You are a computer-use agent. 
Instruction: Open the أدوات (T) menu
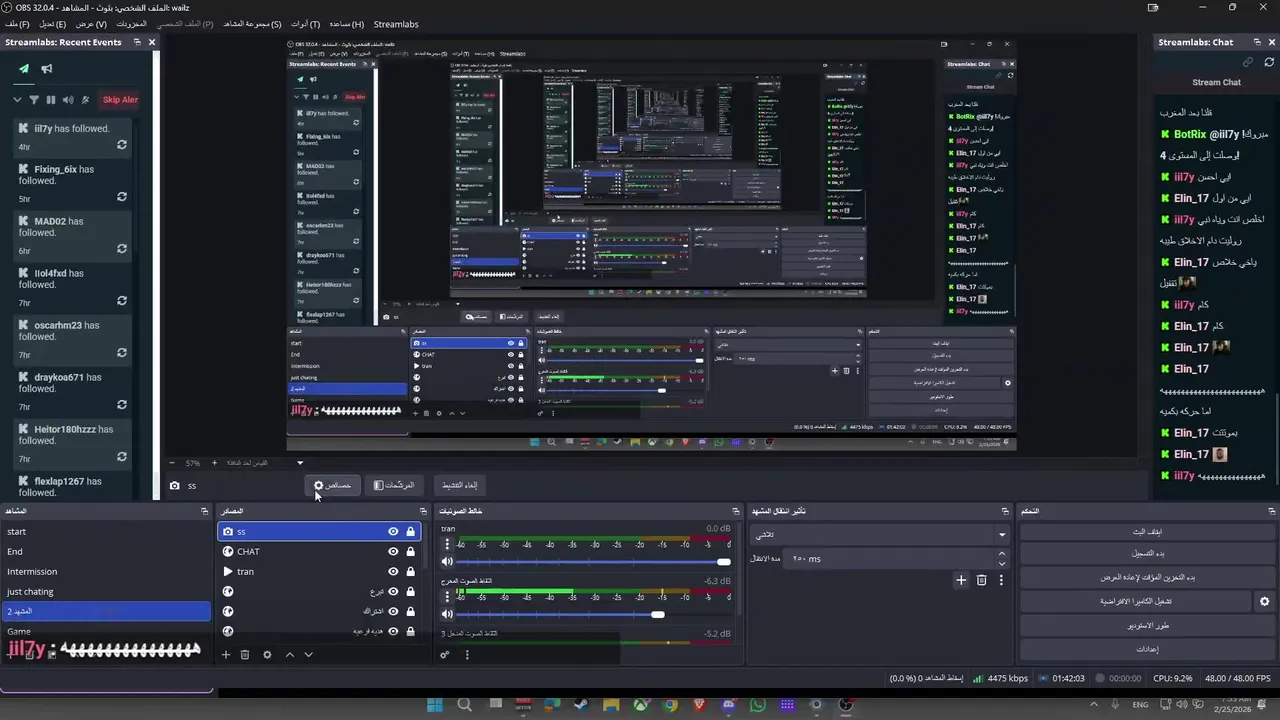[305, 24]
